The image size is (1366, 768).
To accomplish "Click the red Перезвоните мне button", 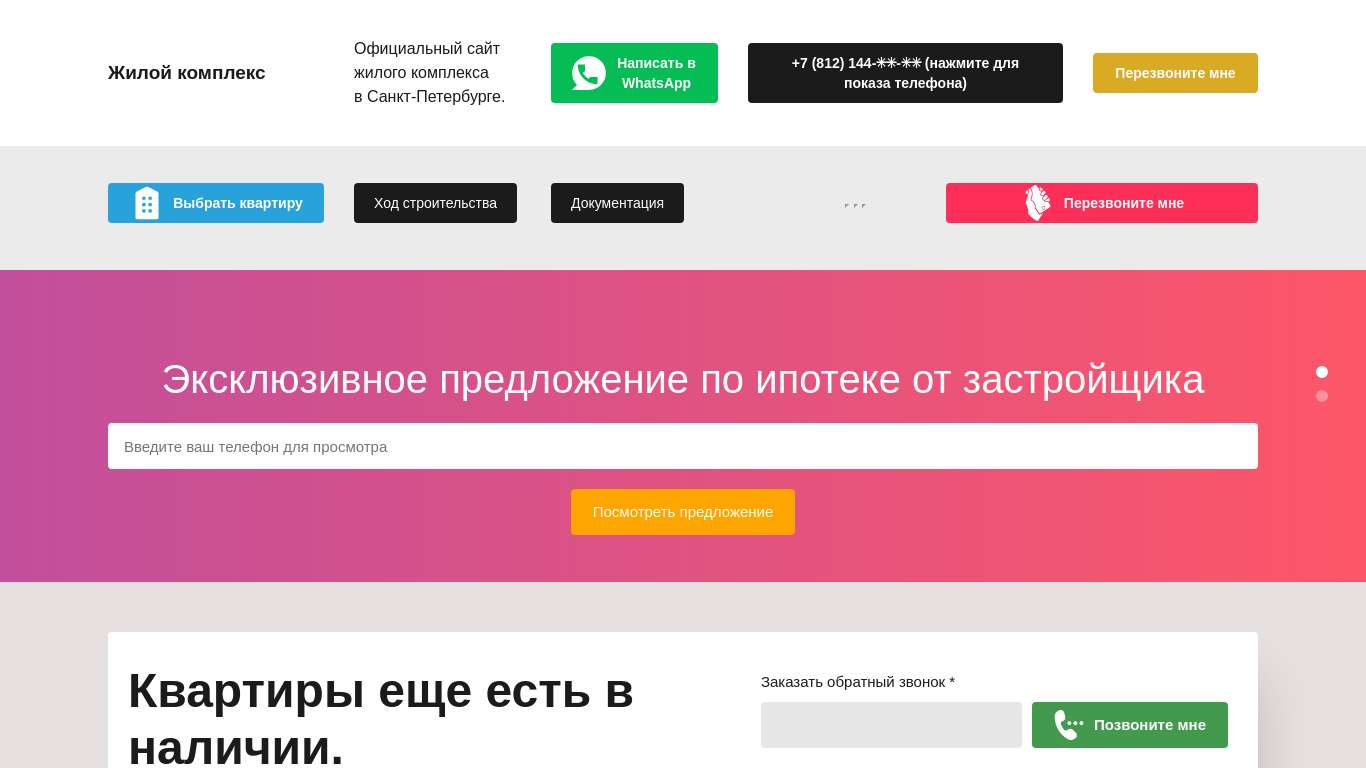I will (x=1102, y=203).
